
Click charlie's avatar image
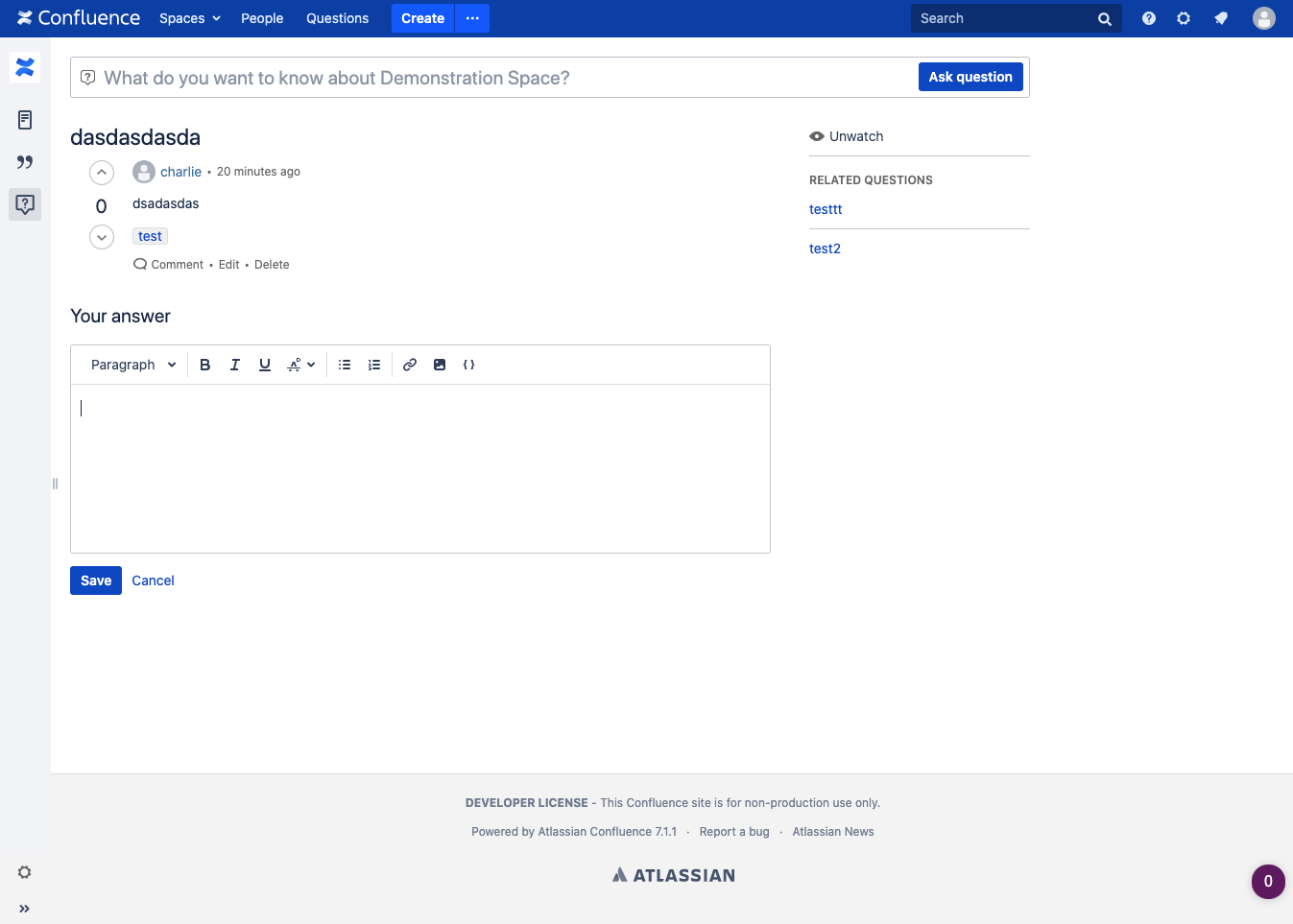[144, 172]
